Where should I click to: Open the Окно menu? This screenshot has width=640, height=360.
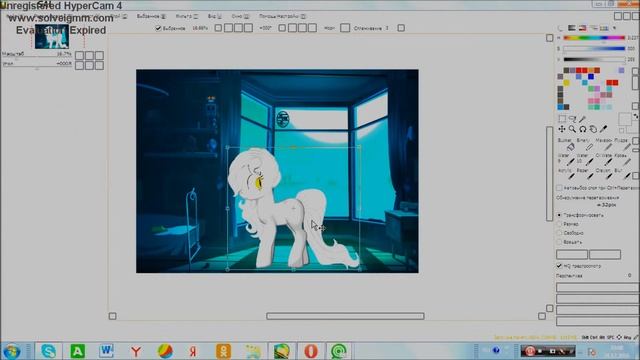(x=240, y=16)
